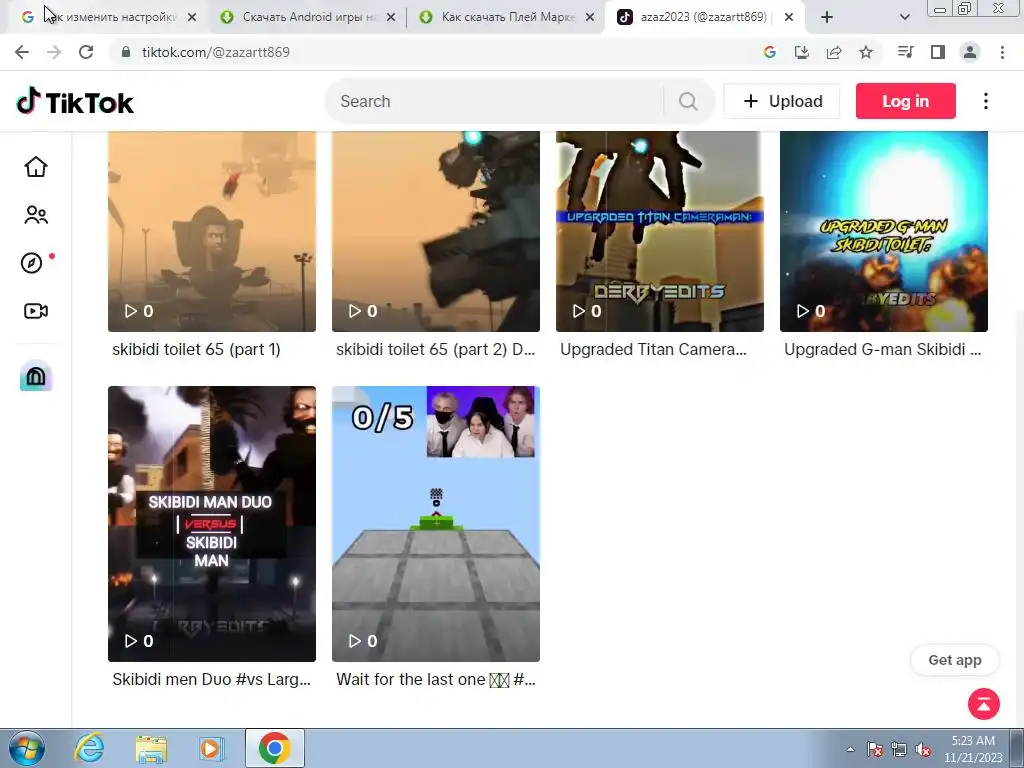Click the Upload button
Image resolution: width=1024 pixels, height=768 pixels.
[x=782, y=101]
